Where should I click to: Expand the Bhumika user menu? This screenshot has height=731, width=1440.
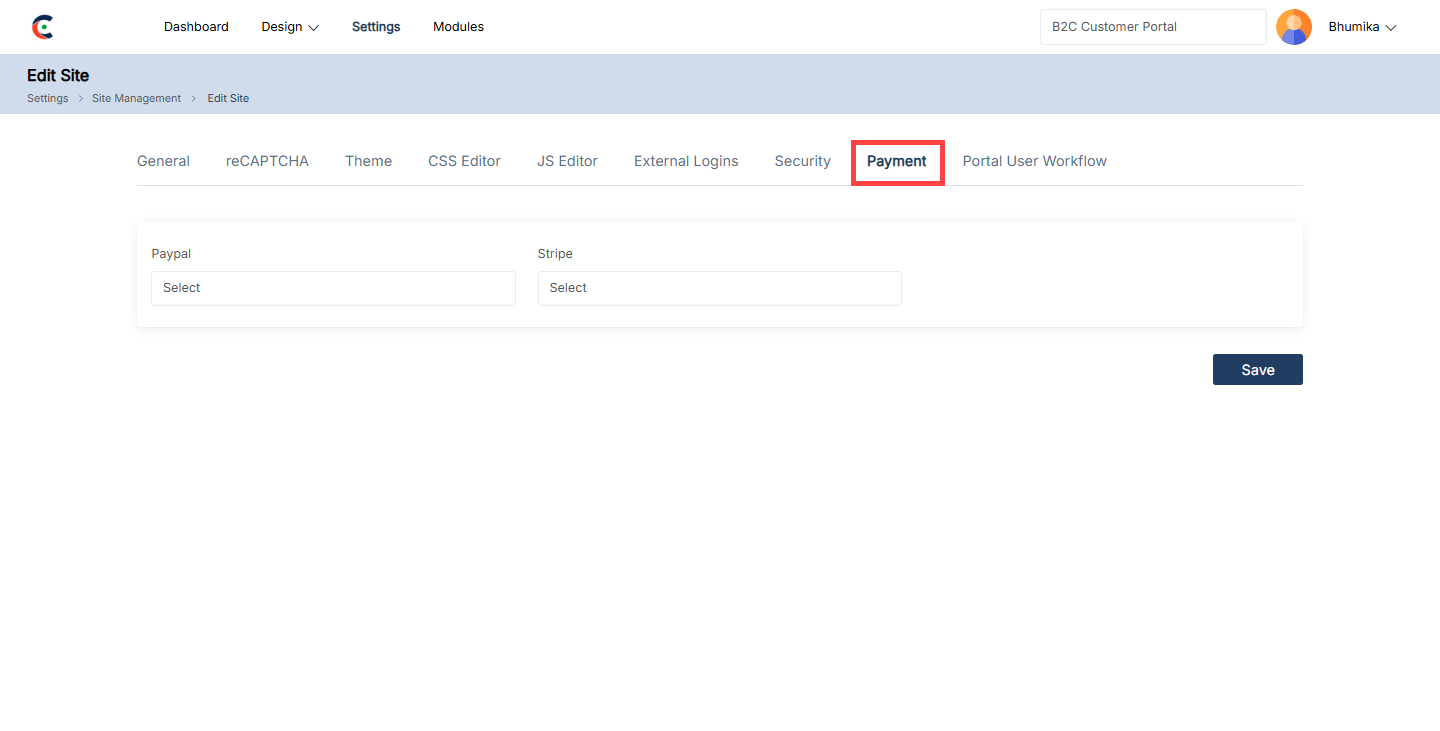1361,27
